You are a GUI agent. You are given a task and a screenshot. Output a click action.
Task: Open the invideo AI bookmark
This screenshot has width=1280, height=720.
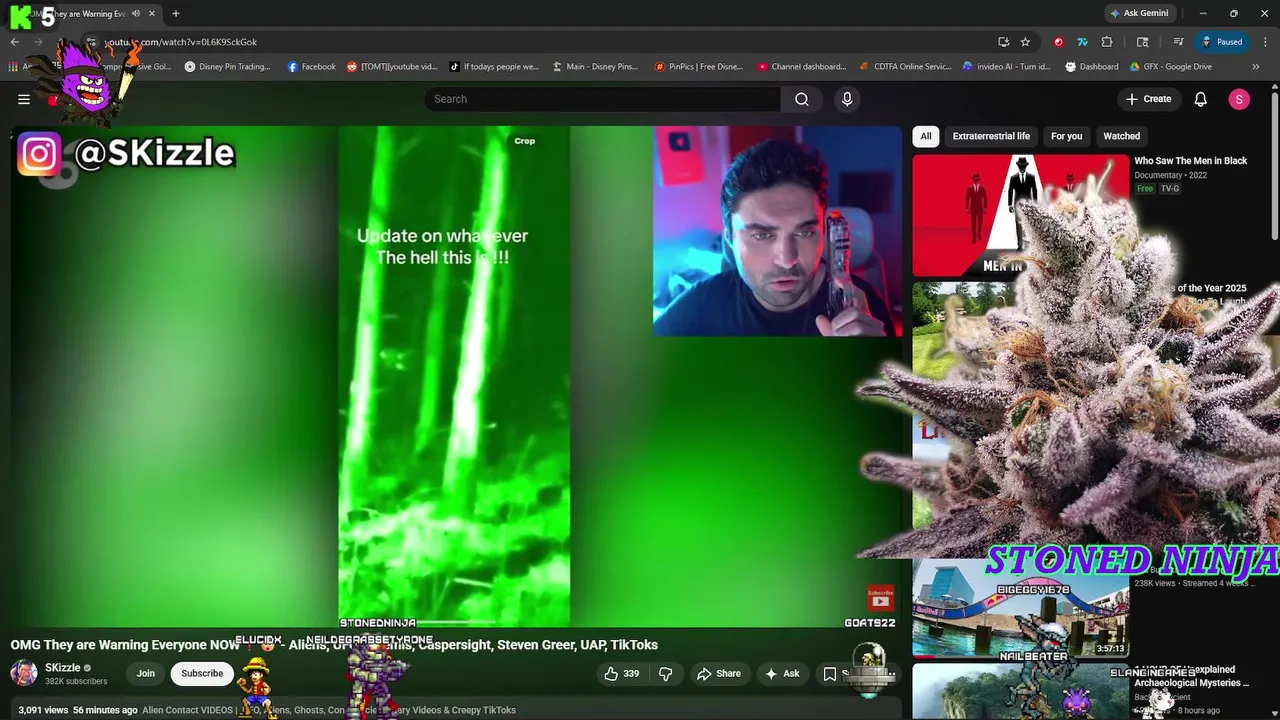coord(1006,67)
